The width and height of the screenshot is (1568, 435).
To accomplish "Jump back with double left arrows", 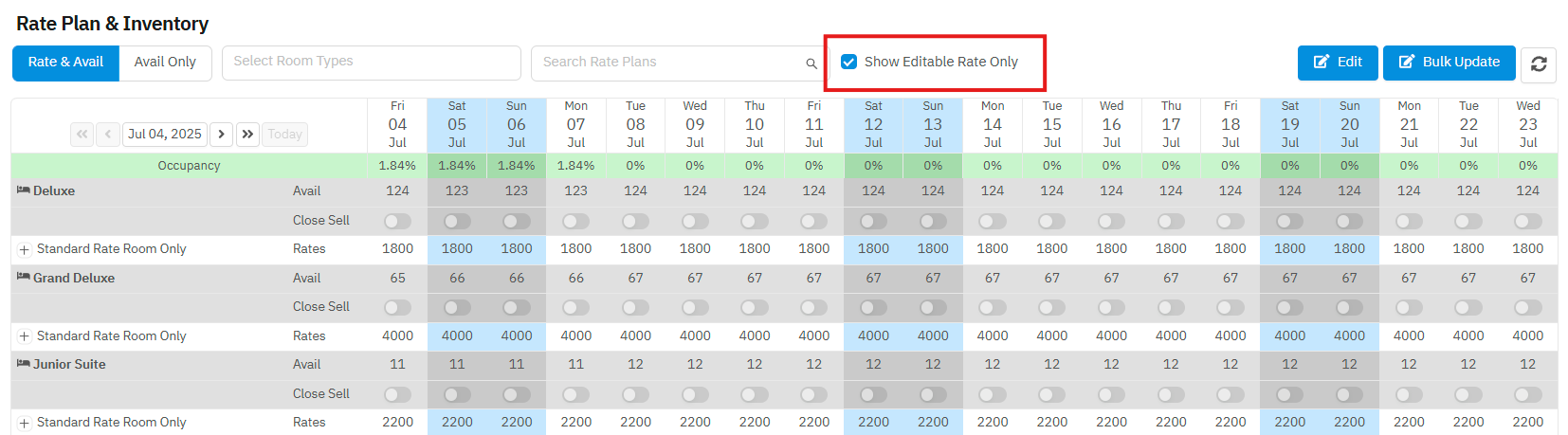I will (x=82, y=135).
